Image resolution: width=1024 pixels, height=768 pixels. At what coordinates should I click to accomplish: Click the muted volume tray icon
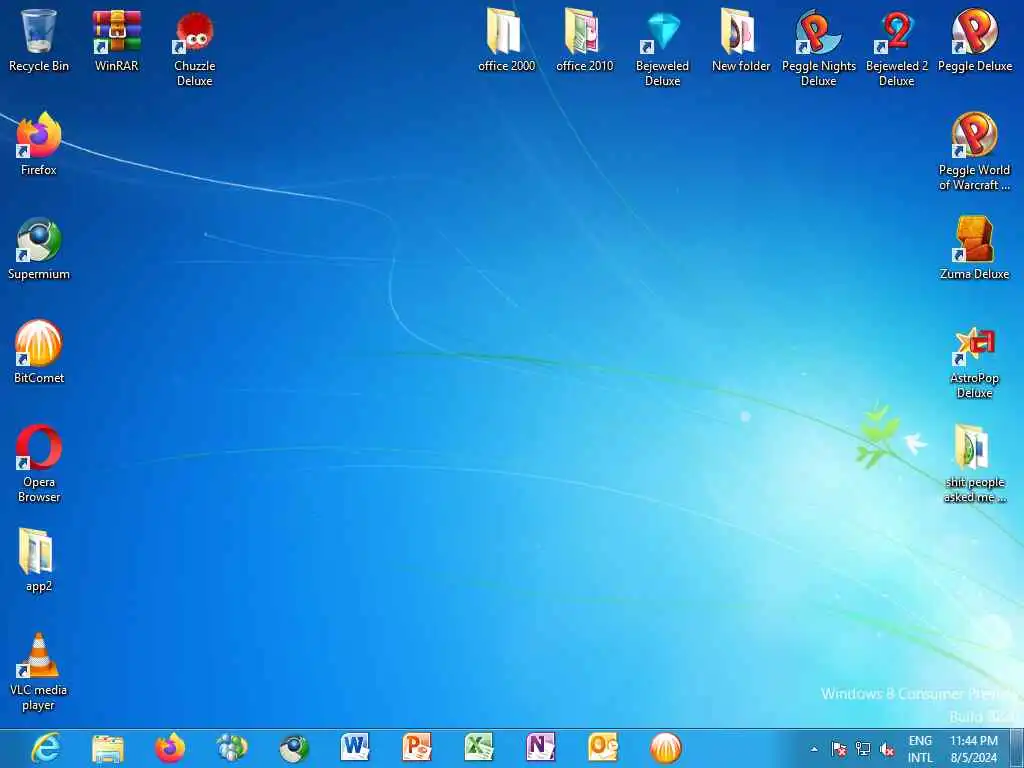(887, 749)
